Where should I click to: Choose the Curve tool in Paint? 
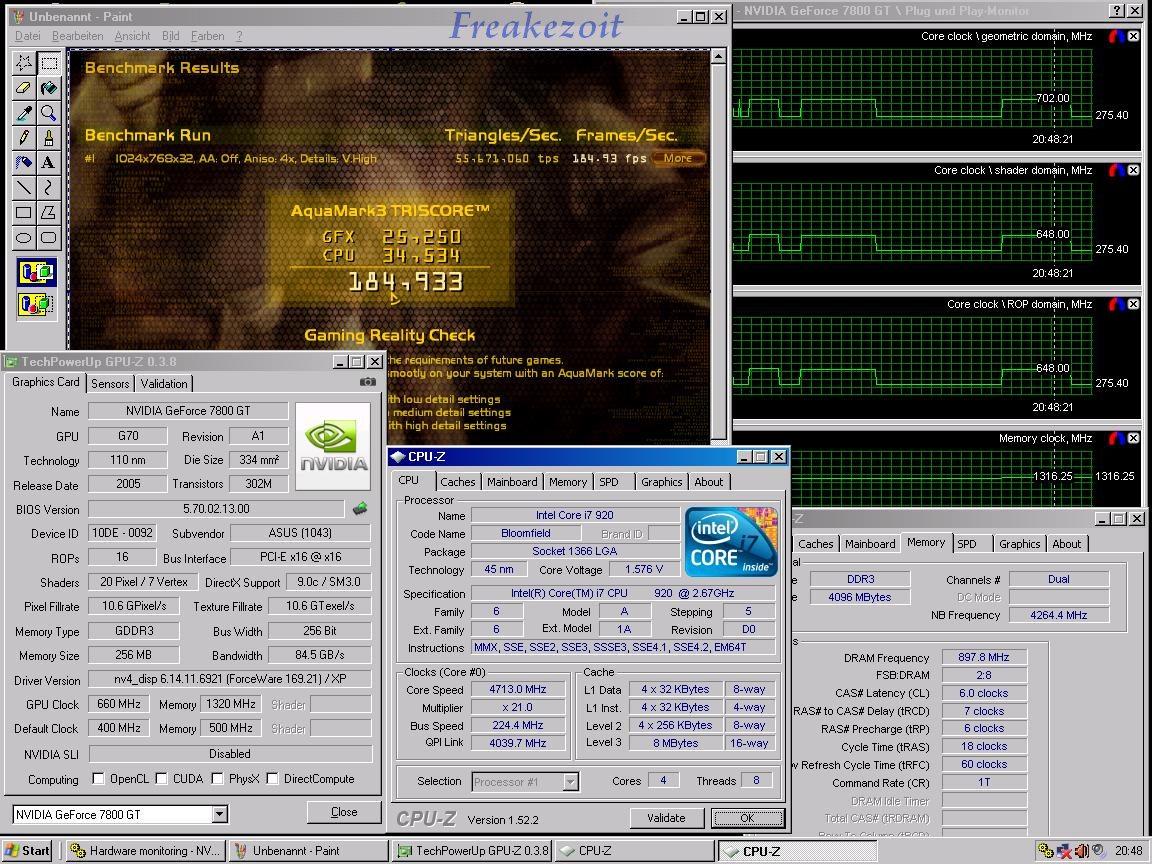coord(48,187)
